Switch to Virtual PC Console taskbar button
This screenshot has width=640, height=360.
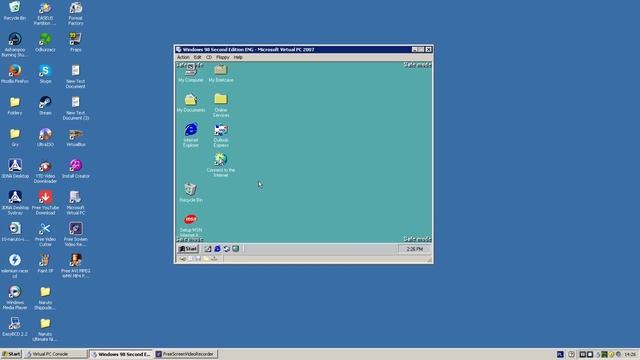click(56, 354)
